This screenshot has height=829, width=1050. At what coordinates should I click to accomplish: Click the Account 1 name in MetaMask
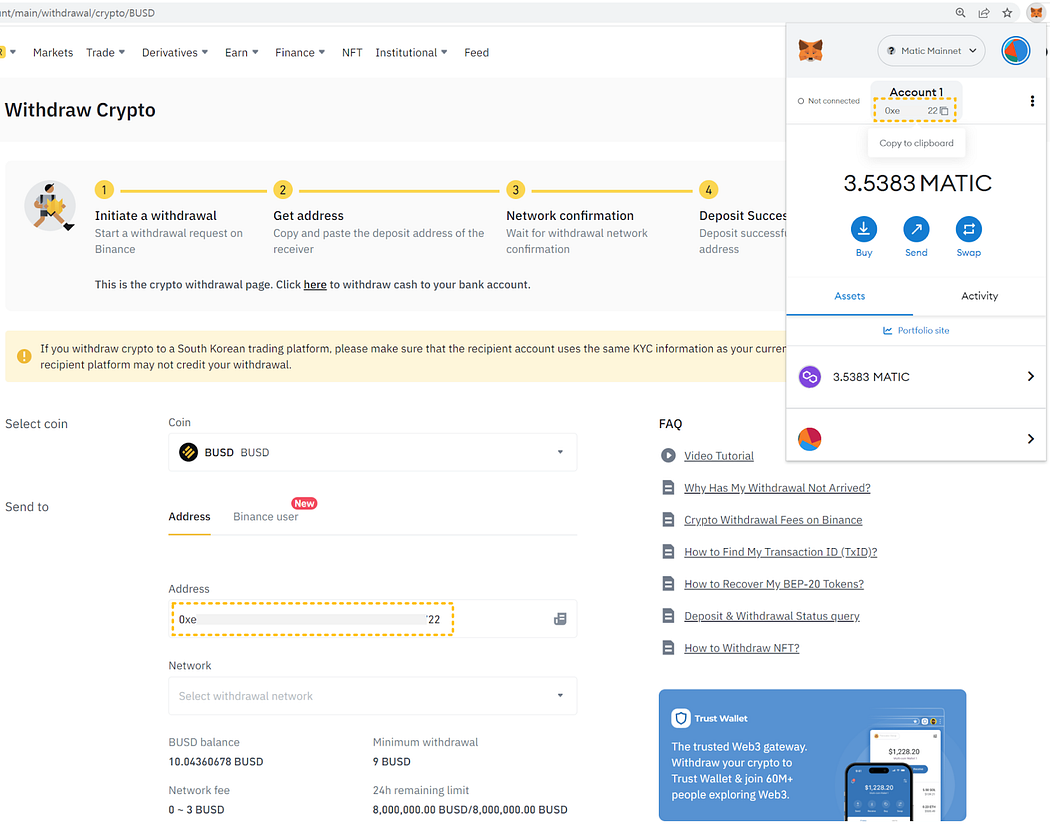click(x=916, y=92)
